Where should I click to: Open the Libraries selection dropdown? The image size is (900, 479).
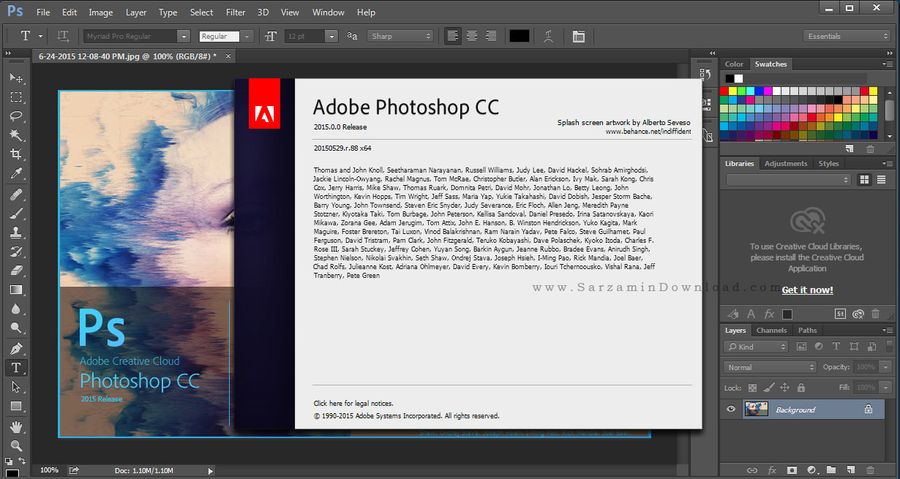coord(788,180)
